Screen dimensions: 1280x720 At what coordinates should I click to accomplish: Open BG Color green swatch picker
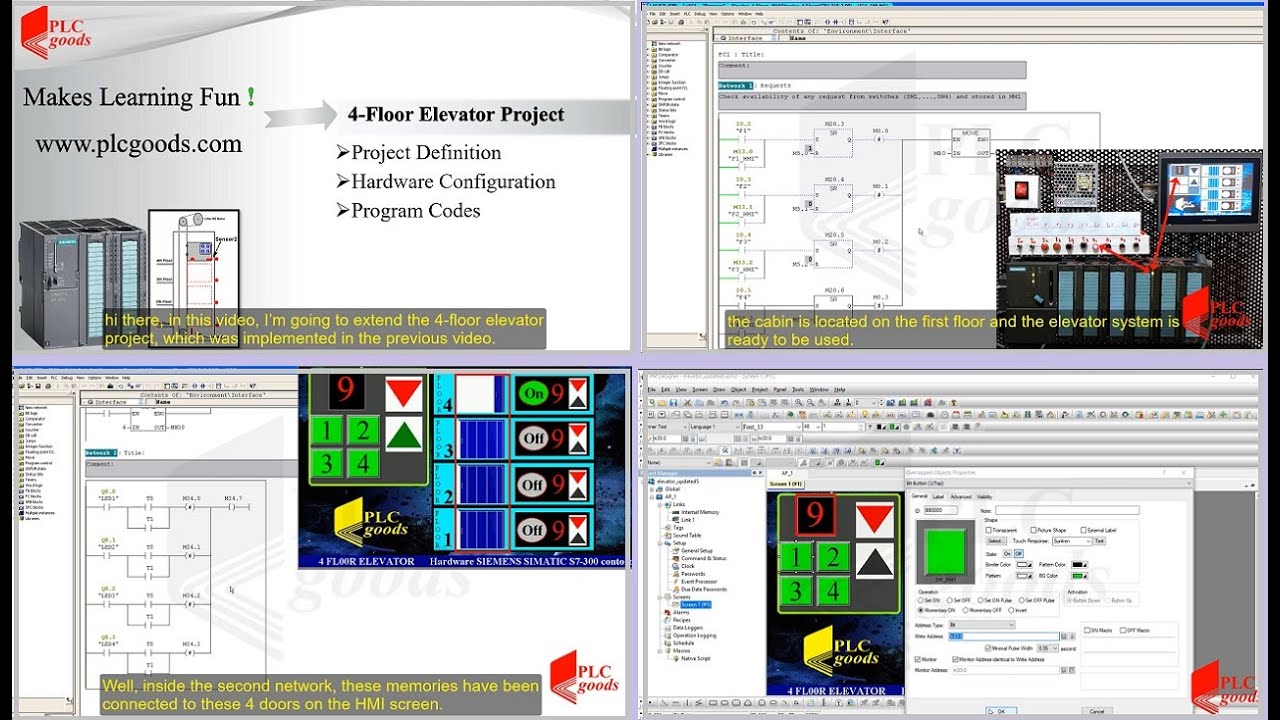1079,576
